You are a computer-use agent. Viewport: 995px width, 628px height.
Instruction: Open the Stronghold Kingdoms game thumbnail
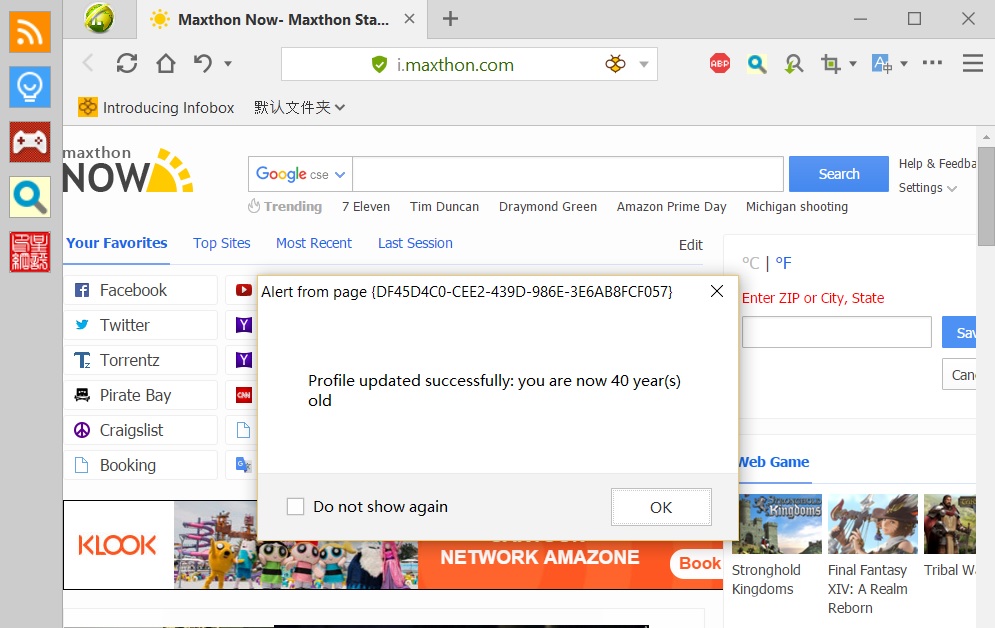pyautogui.click(x=777, y=524)
